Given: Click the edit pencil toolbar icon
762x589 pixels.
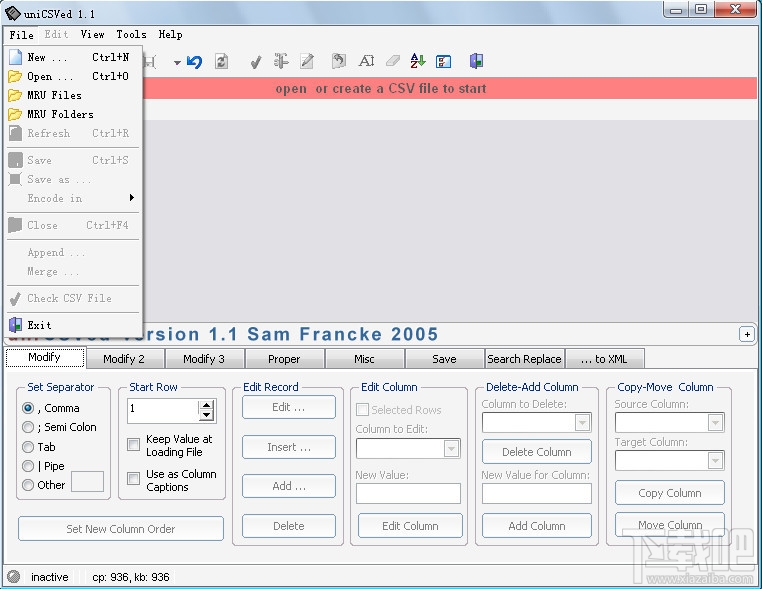Looking at the screenshot, I should [307, 61].
